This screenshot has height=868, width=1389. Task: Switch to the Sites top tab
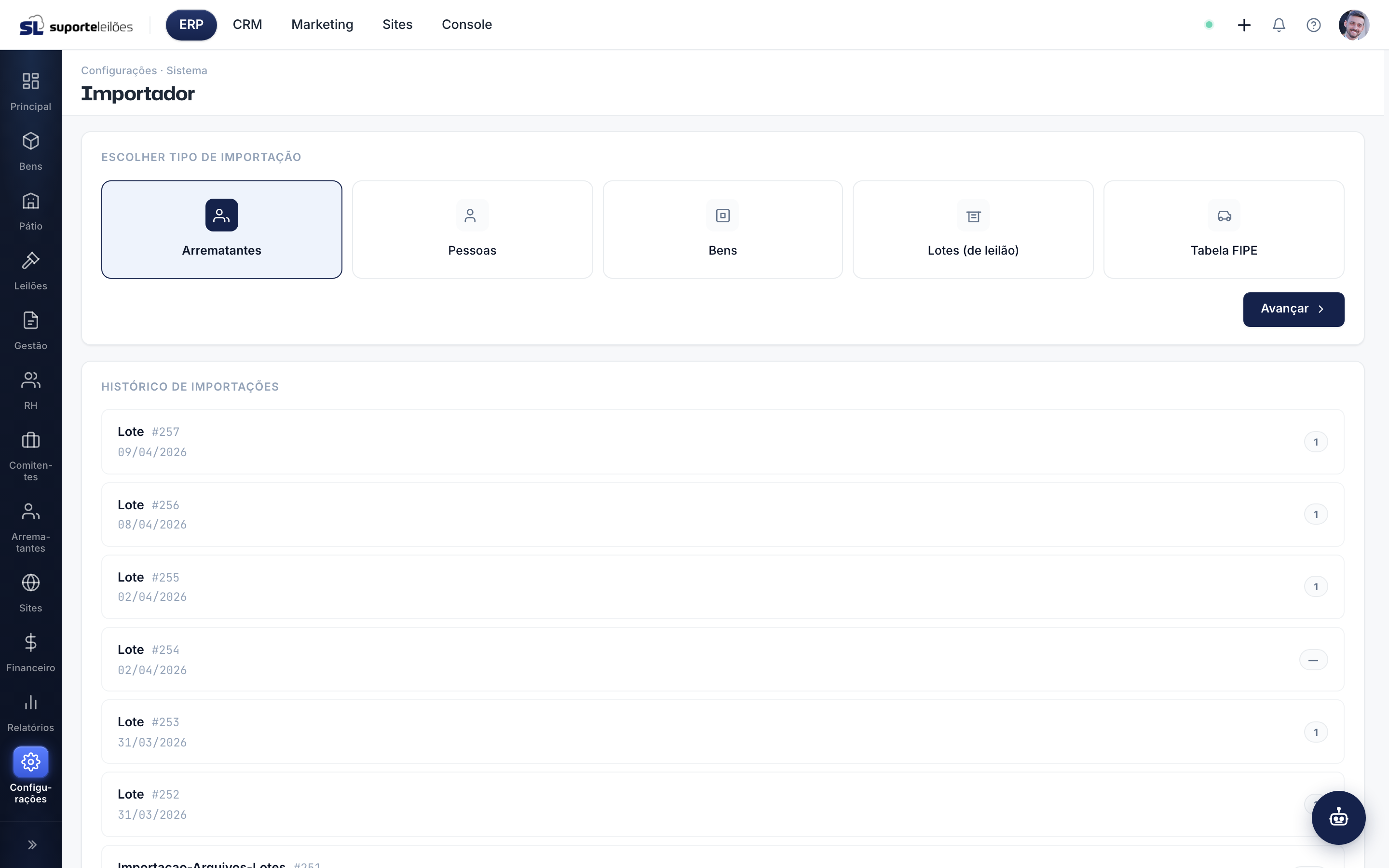point(397,25)
